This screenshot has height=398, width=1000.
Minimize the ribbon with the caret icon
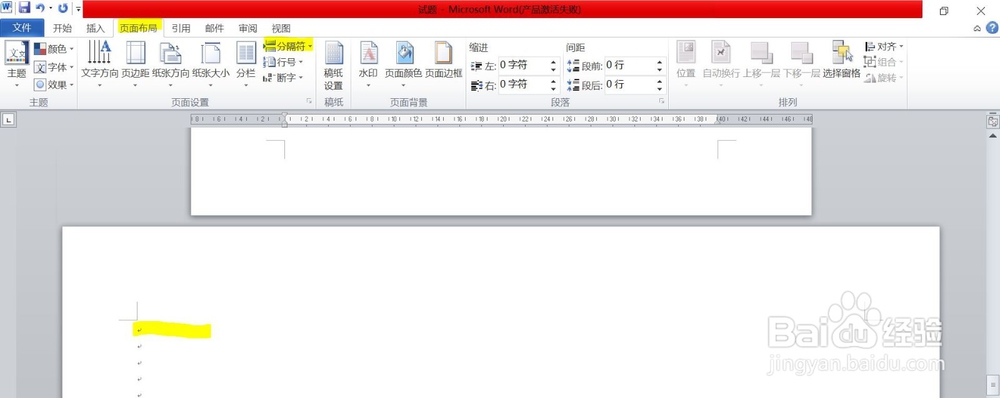point(977,28)
